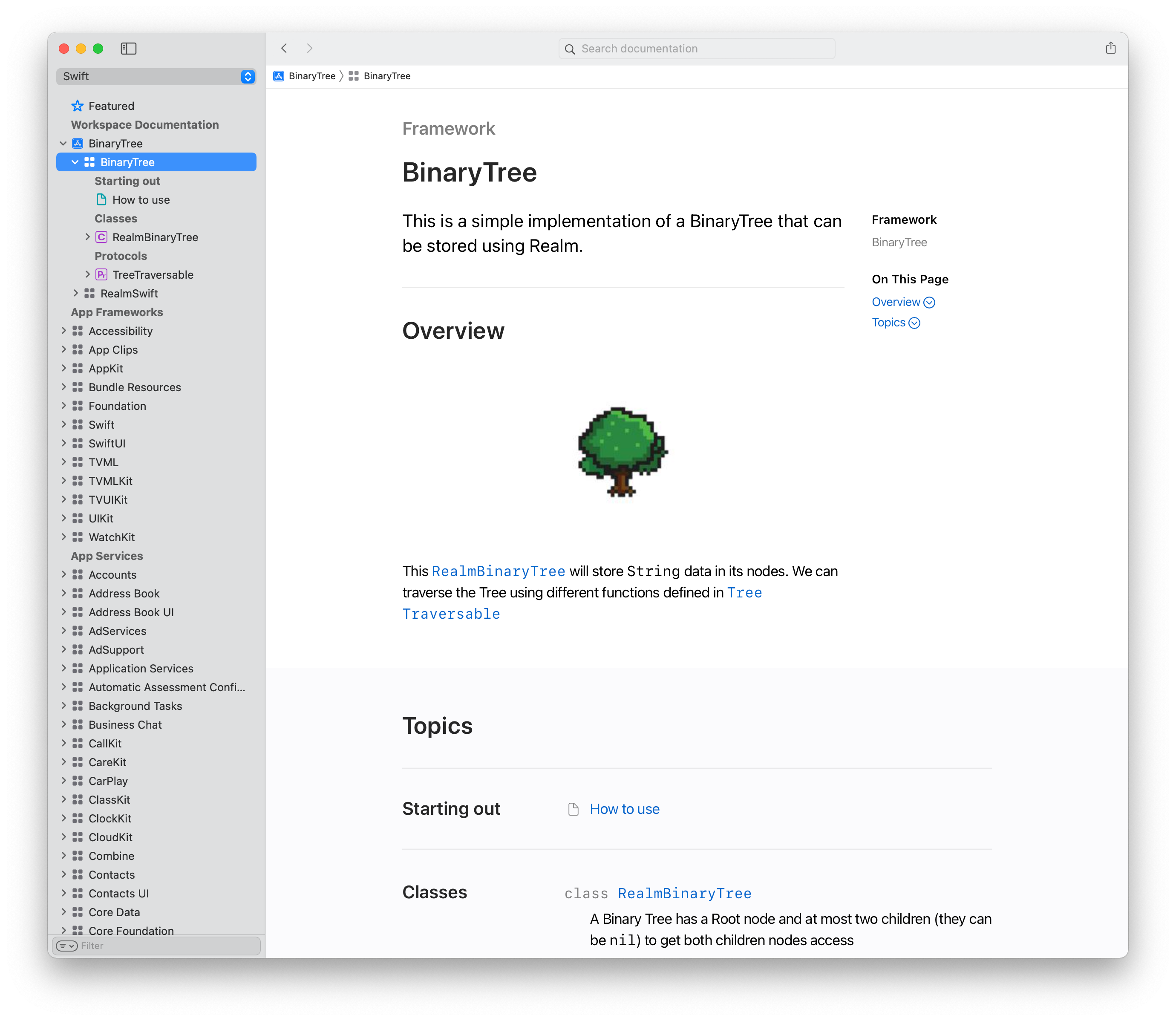Click the share icon in toolbar

coord(1110,49)
